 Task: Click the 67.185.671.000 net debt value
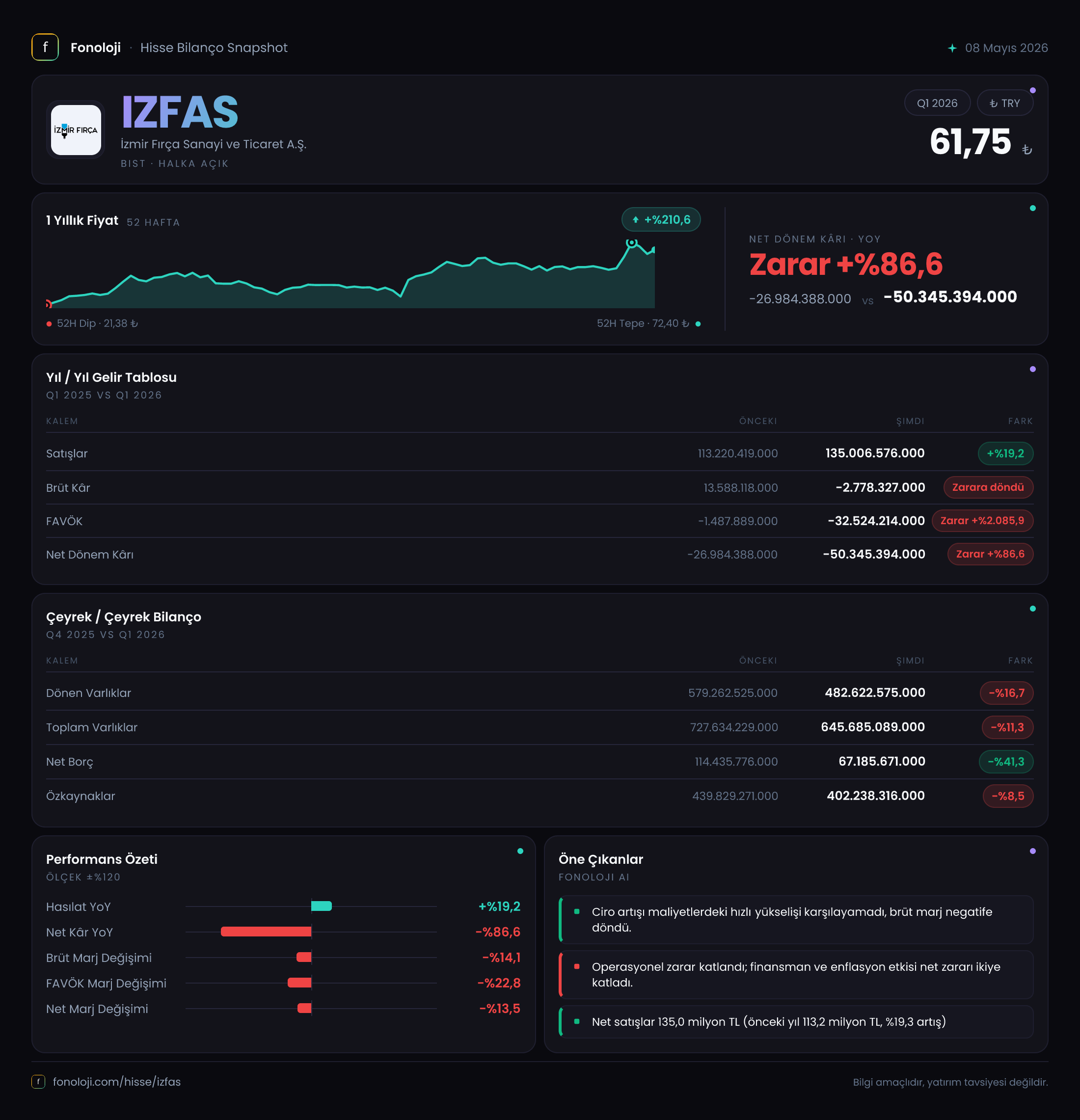coord(882,761)
